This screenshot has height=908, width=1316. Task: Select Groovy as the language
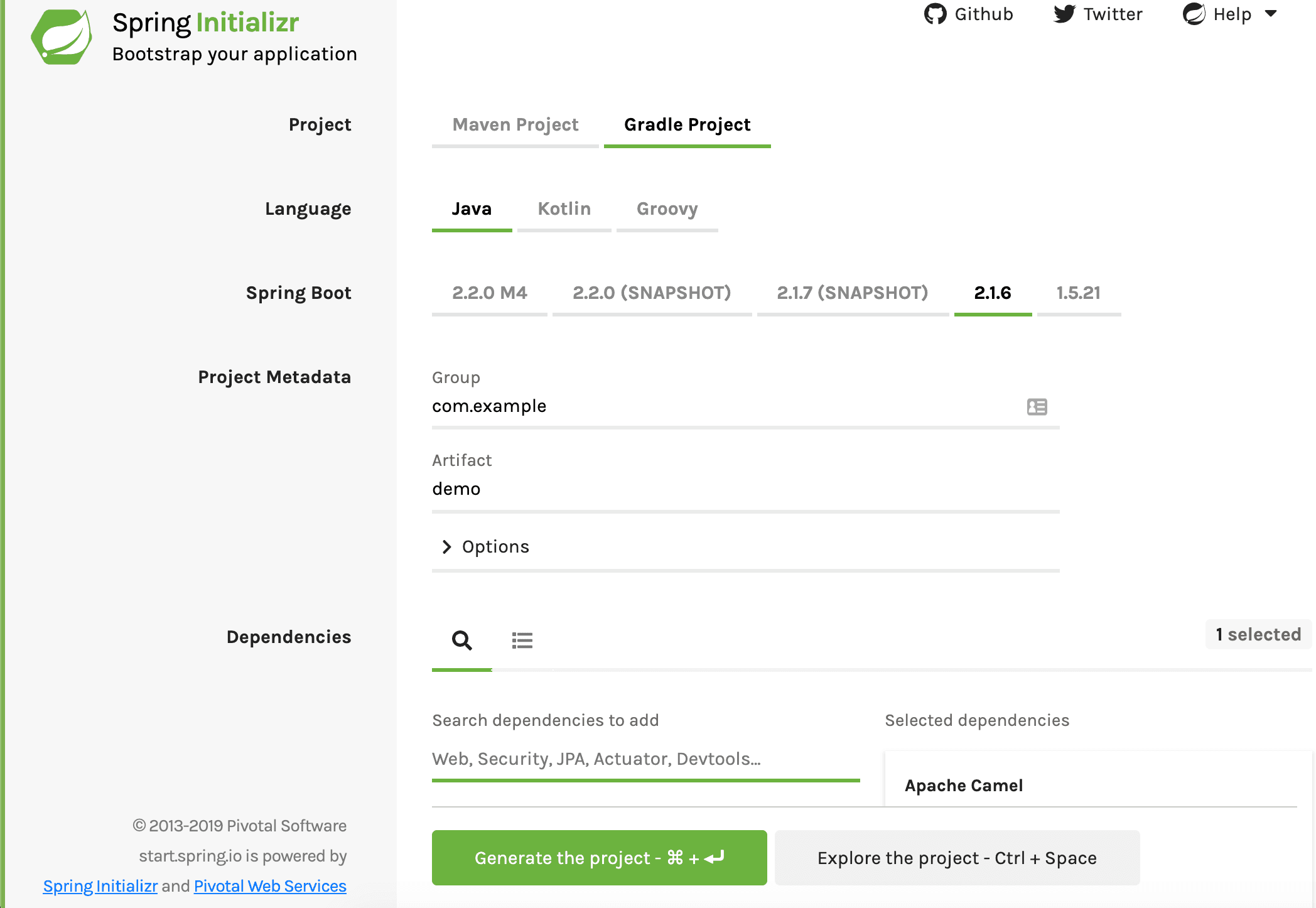tap(667, 208)
